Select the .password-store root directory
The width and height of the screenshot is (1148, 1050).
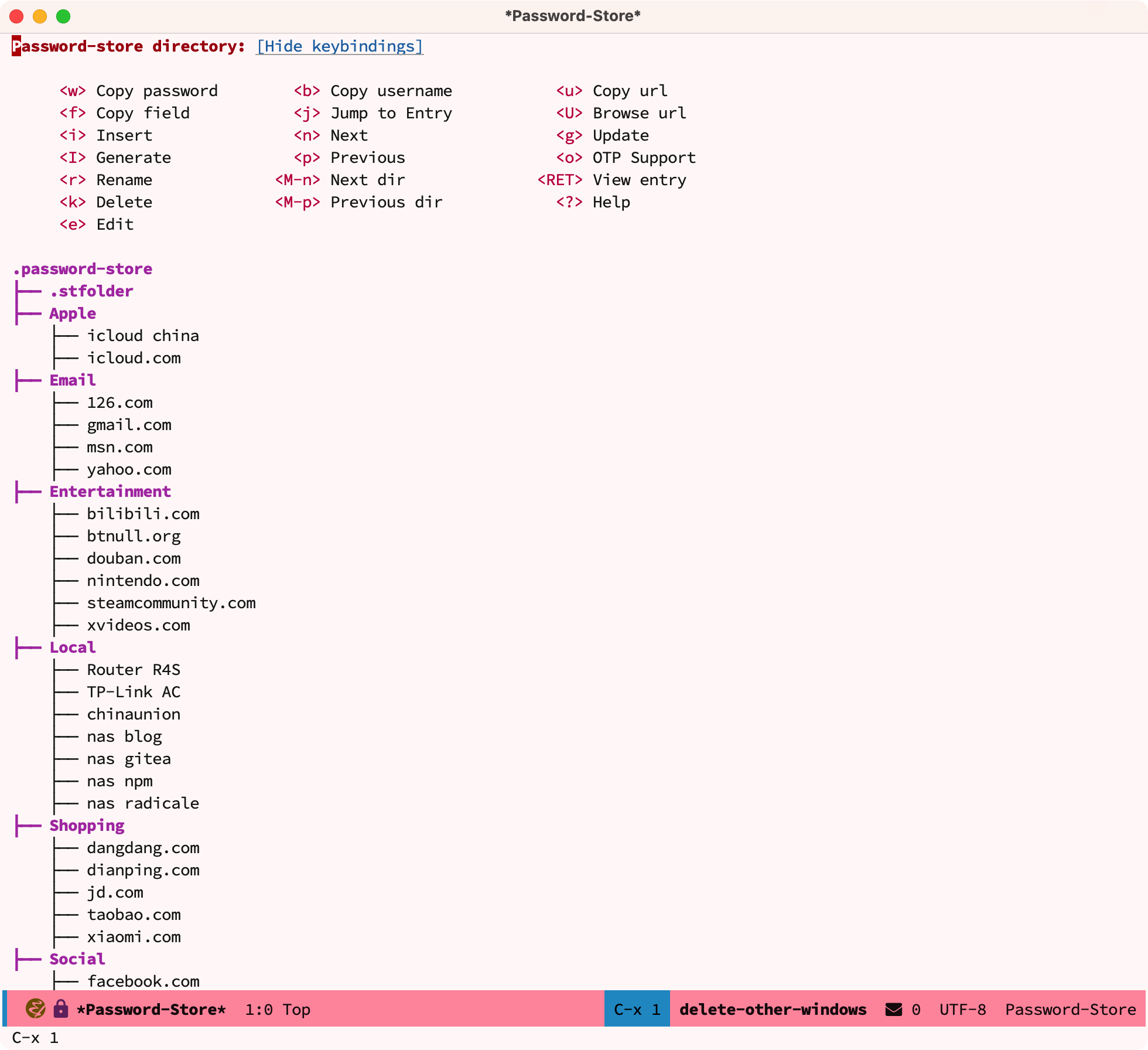pos(83,269)
